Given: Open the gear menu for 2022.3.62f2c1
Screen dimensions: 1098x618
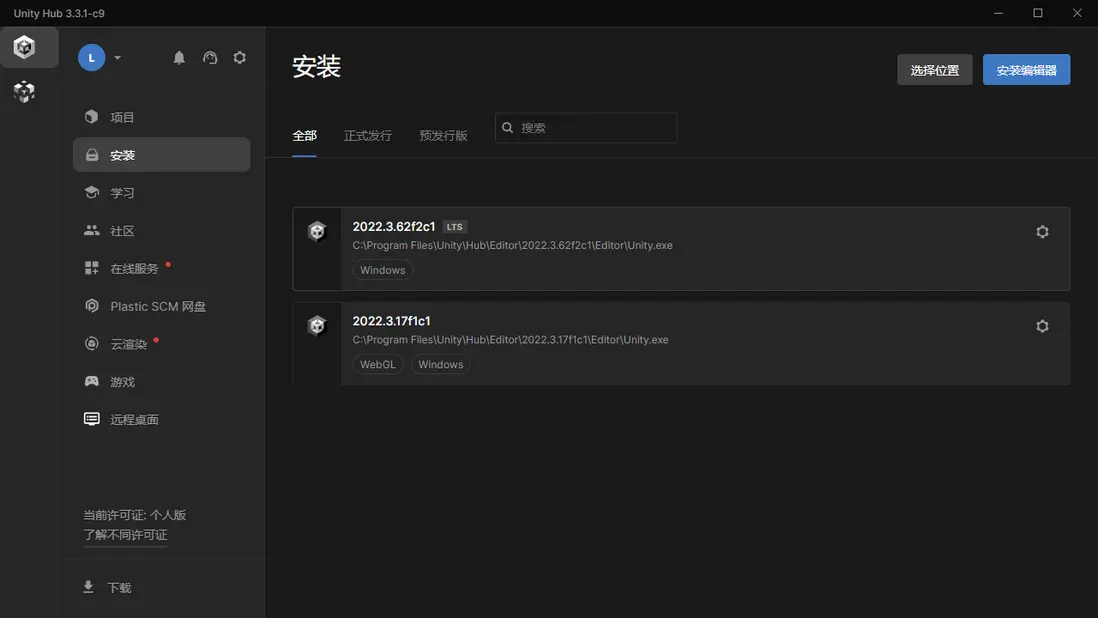Looking at the screenshot, I should click(1042, 232).
